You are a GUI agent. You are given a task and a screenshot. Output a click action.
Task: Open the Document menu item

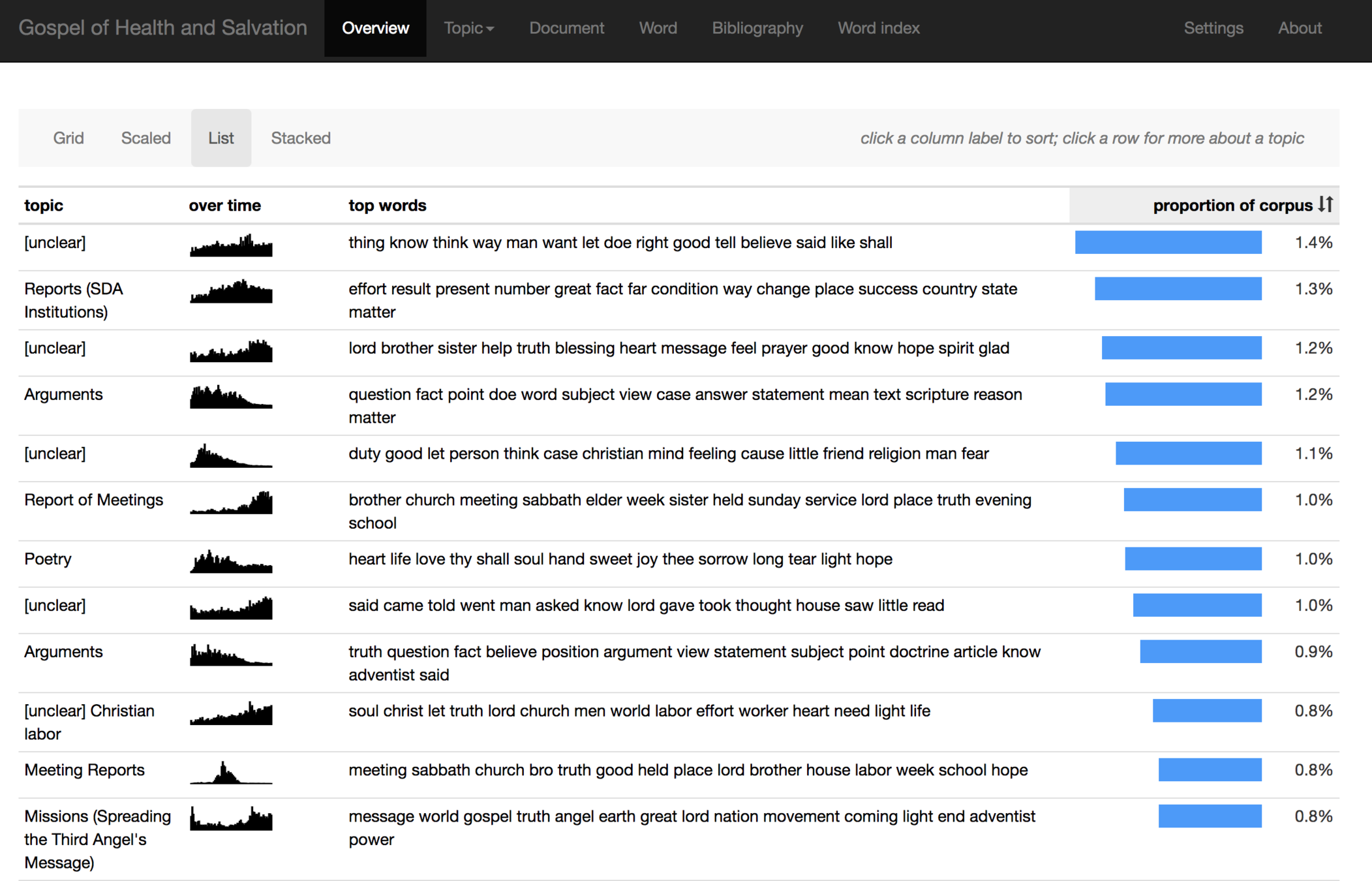566,28
